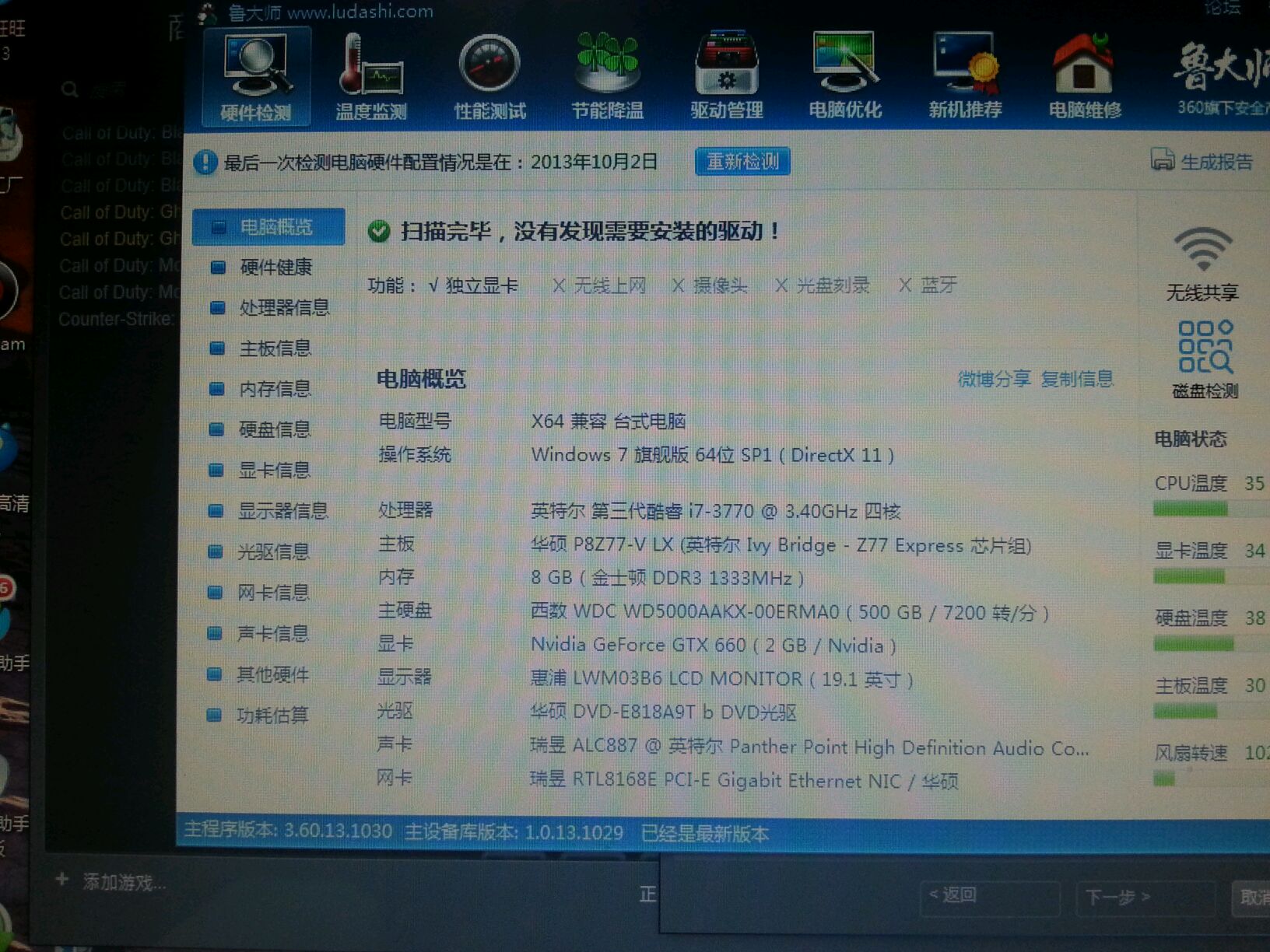Select Counter-Strike in the game list

[117, 319]
